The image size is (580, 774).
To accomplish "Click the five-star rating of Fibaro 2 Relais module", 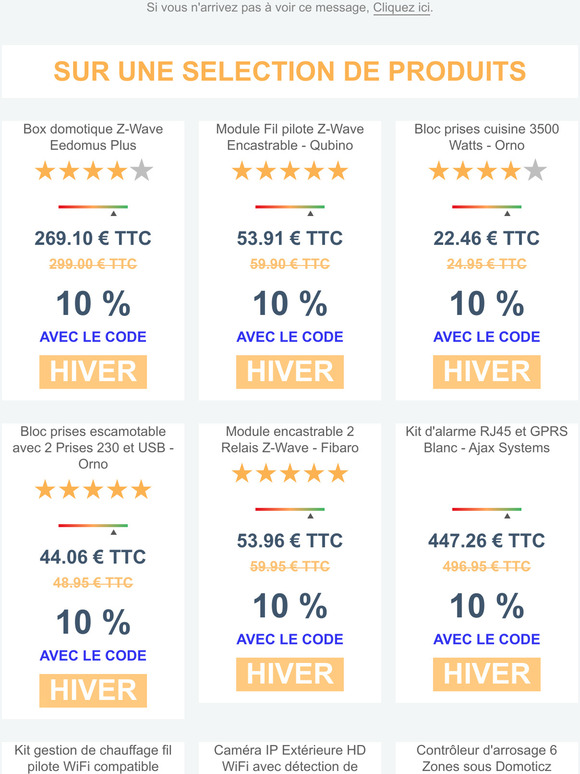I will tap(290, 473).
